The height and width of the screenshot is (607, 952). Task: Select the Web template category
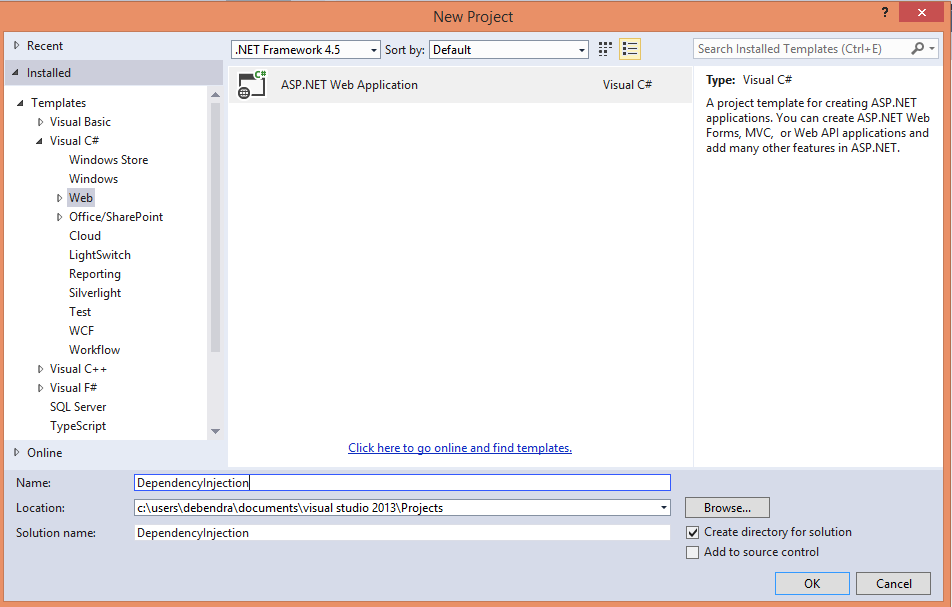point(81,198)
